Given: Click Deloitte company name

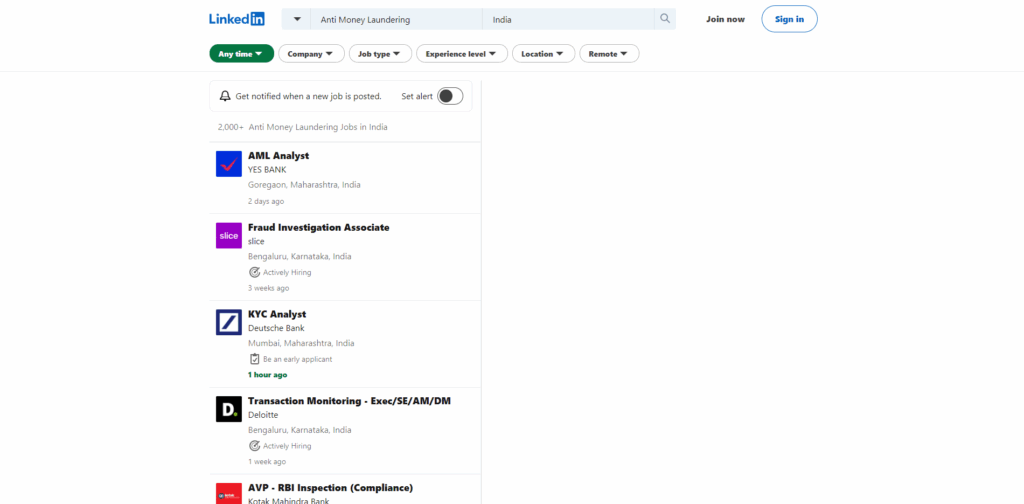Looking at the screenshot, I should [263, 415].
